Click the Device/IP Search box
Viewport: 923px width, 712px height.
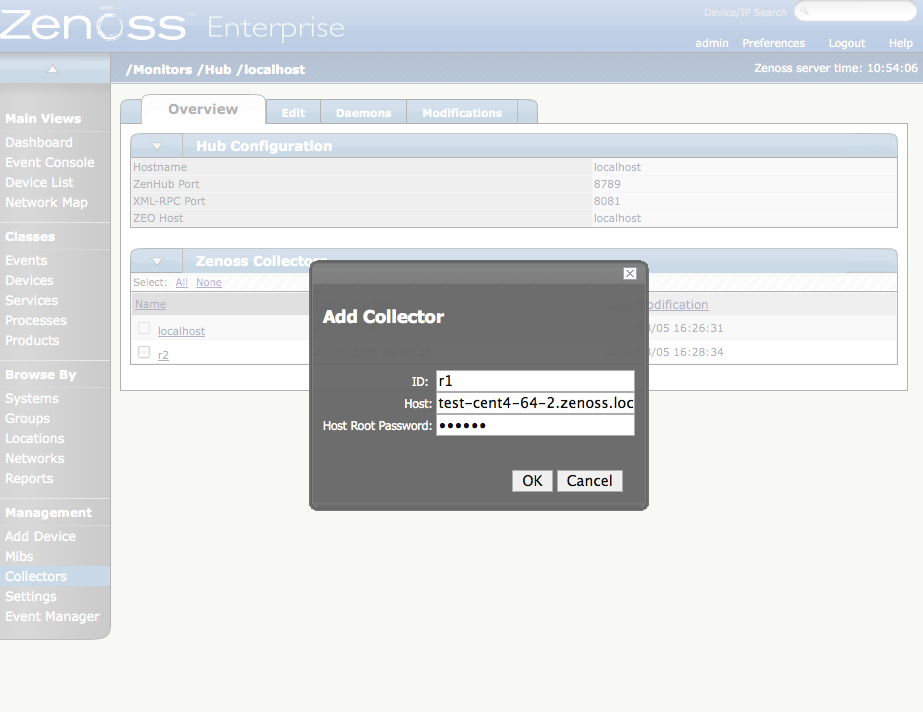[x=855, y=11]
